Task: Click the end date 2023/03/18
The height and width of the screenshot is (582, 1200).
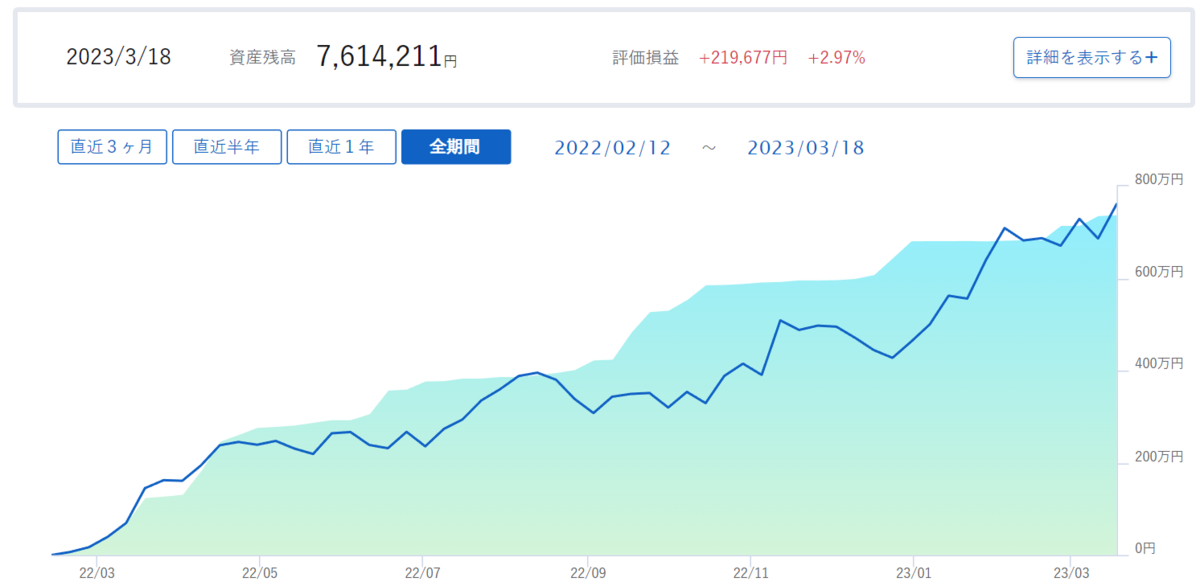Action: pyautogui.click(x=806, y=148)
